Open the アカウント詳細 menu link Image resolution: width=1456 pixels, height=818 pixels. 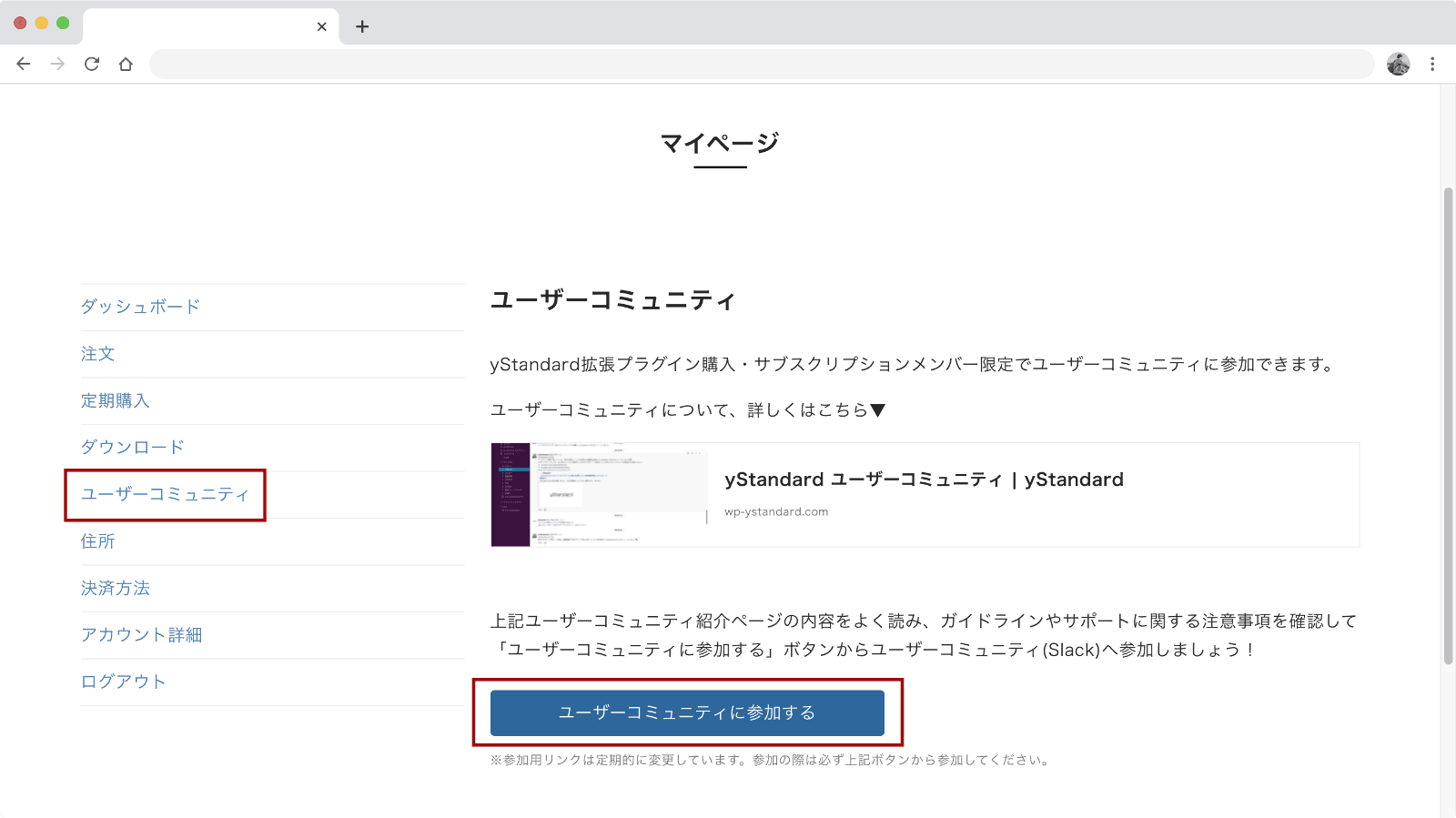click(141, 634)
